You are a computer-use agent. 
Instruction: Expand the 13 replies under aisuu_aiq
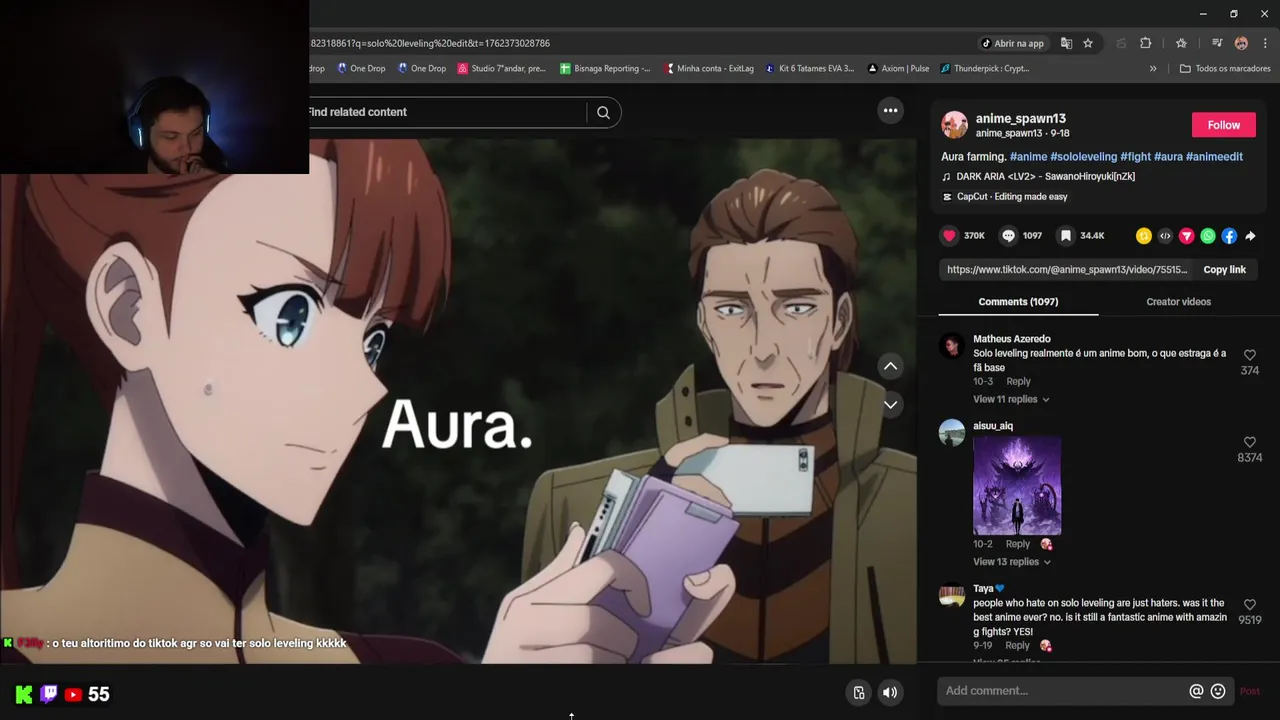[x=1012, y=562]
